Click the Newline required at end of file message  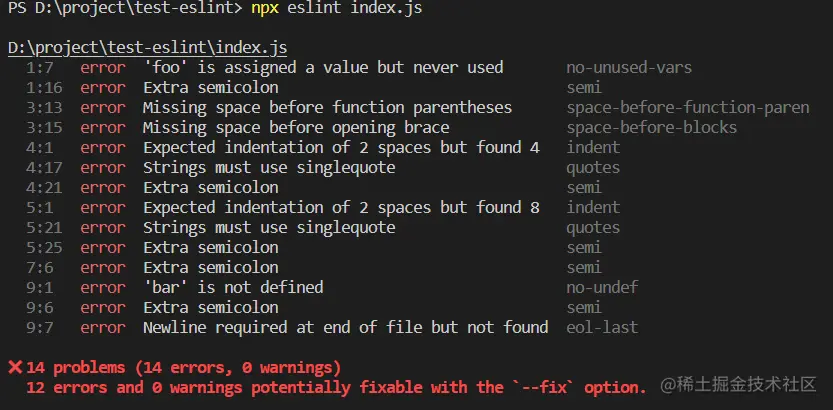pyautogui.click(x=346, y=327)
